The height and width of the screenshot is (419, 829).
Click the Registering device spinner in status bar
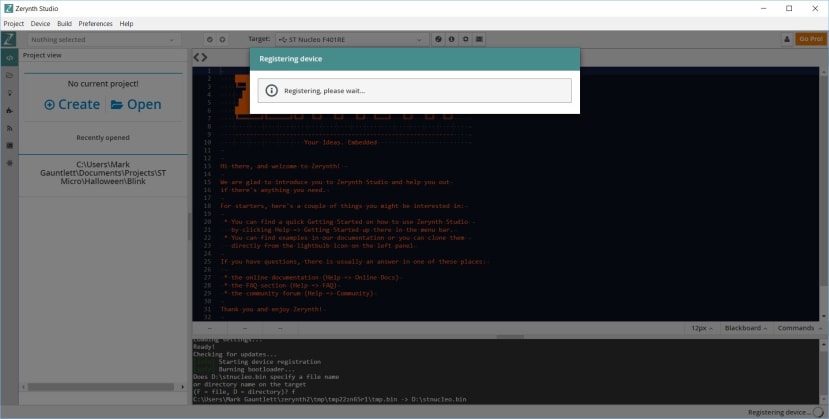click(818, 412)
